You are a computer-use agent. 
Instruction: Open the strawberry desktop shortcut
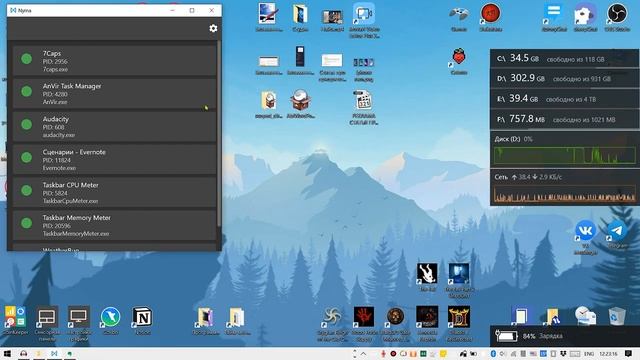click(459, 57)
